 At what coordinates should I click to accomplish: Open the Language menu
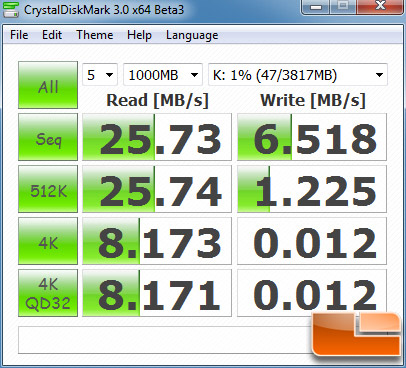click(192, 35)
